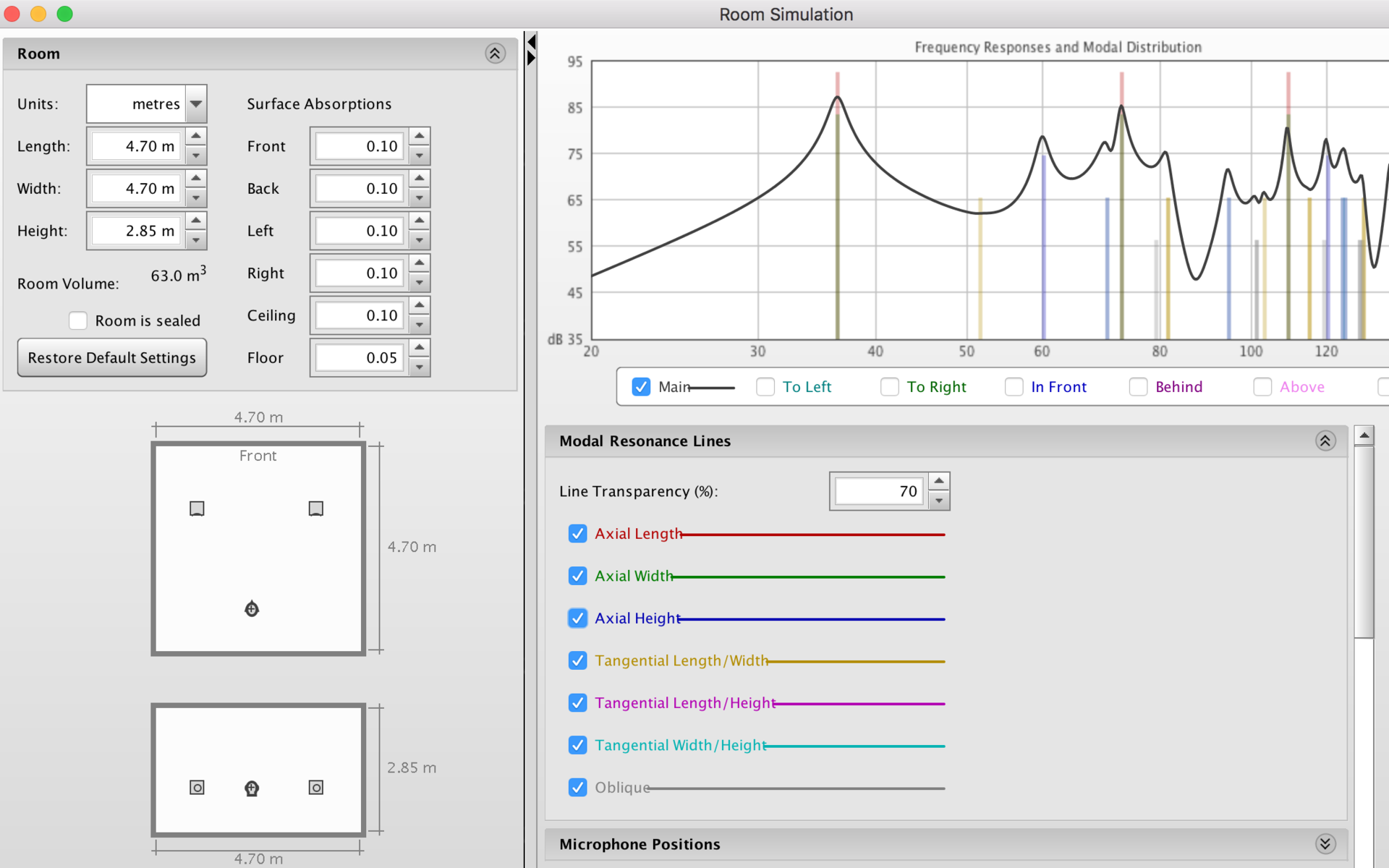
Task: Click Restore Default Settings button
Action: tap(112, 358)
